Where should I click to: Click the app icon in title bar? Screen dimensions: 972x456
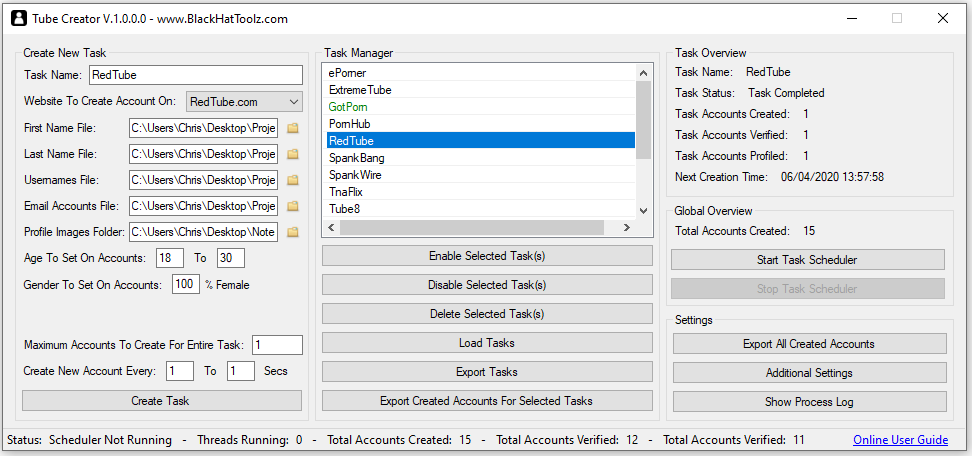[18, 18]
